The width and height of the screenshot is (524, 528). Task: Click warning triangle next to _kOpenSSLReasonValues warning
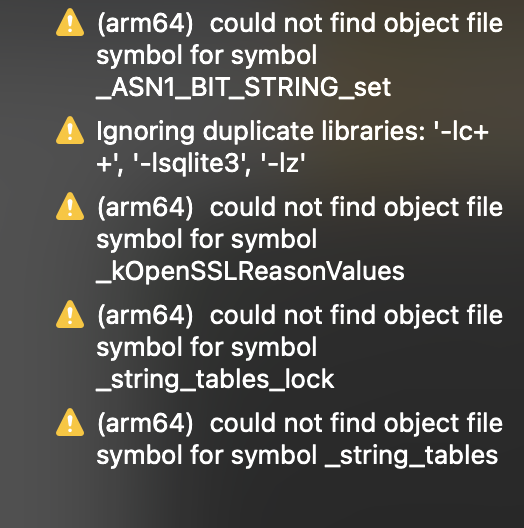tap(70, 206)
